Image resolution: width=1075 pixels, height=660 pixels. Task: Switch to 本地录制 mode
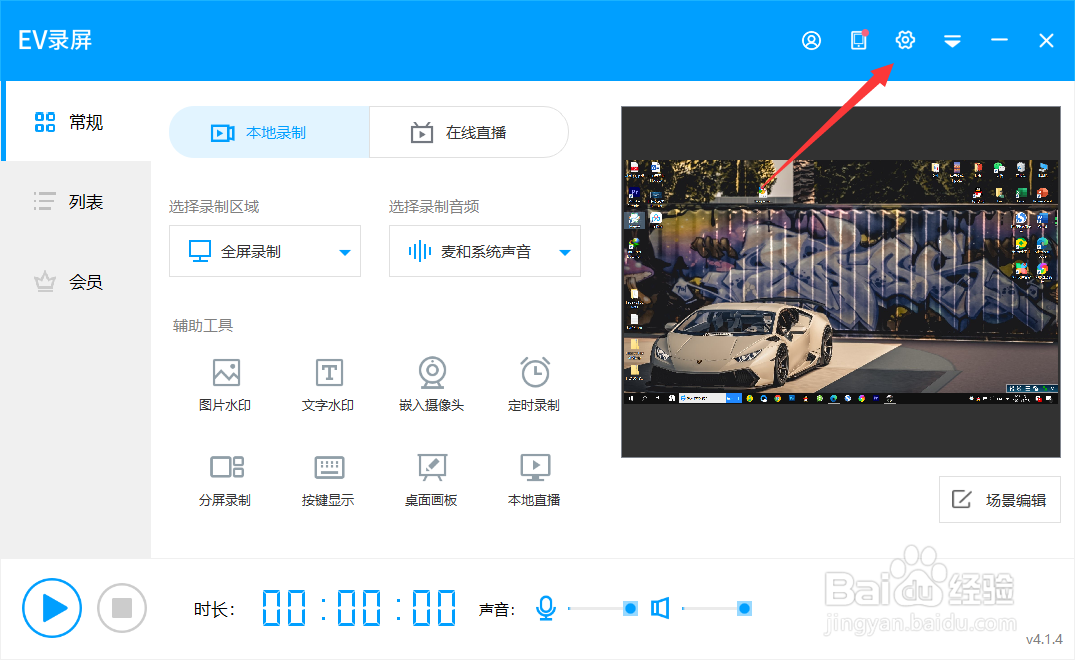coord(269,132)
